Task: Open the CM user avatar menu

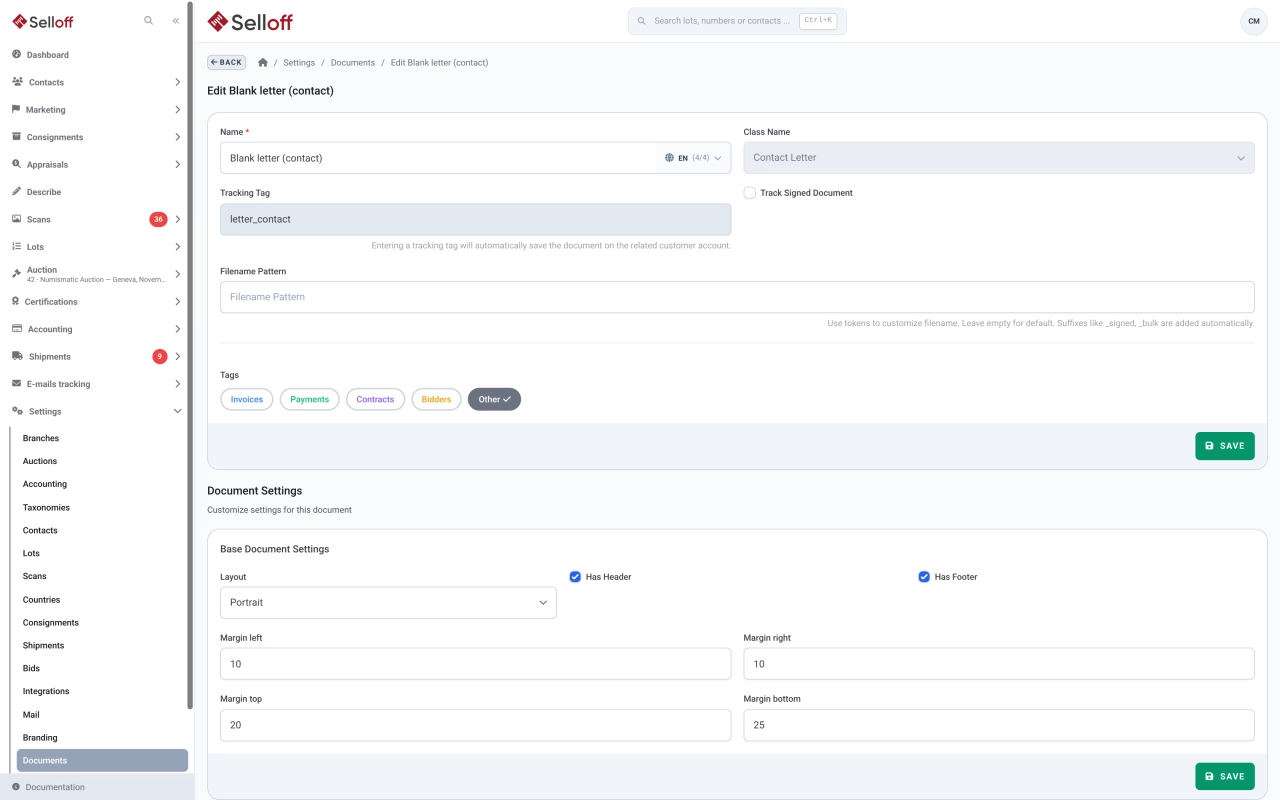Action: 1254,21
